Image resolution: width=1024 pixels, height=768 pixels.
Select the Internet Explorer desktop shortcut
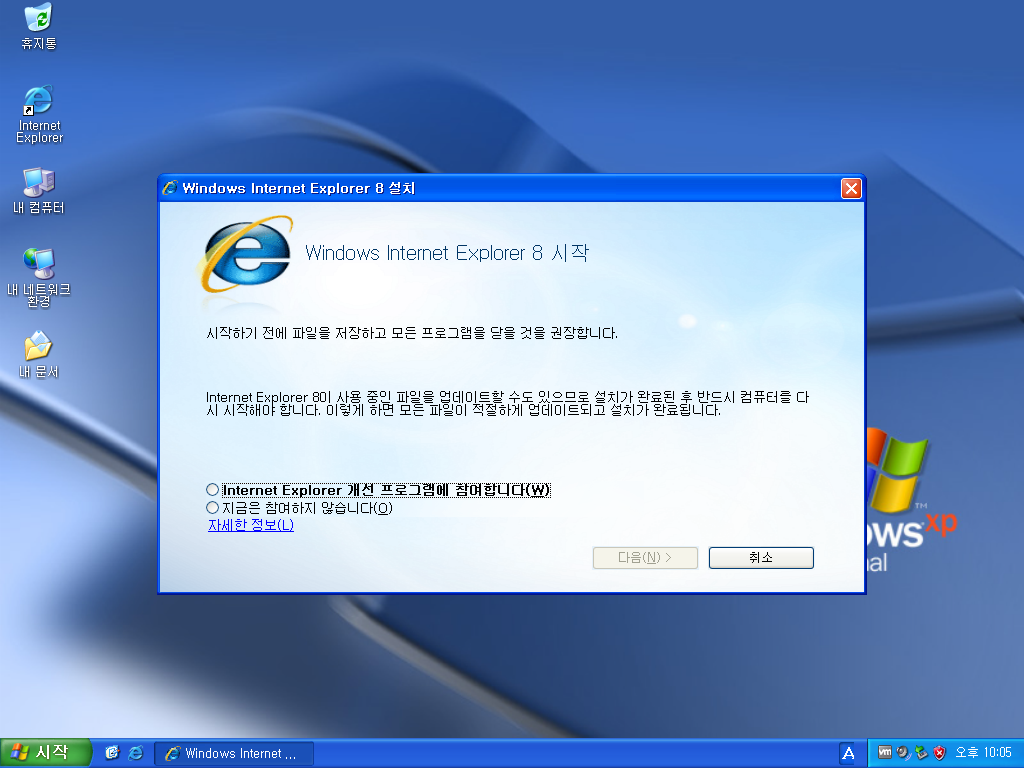coord(39,114)
